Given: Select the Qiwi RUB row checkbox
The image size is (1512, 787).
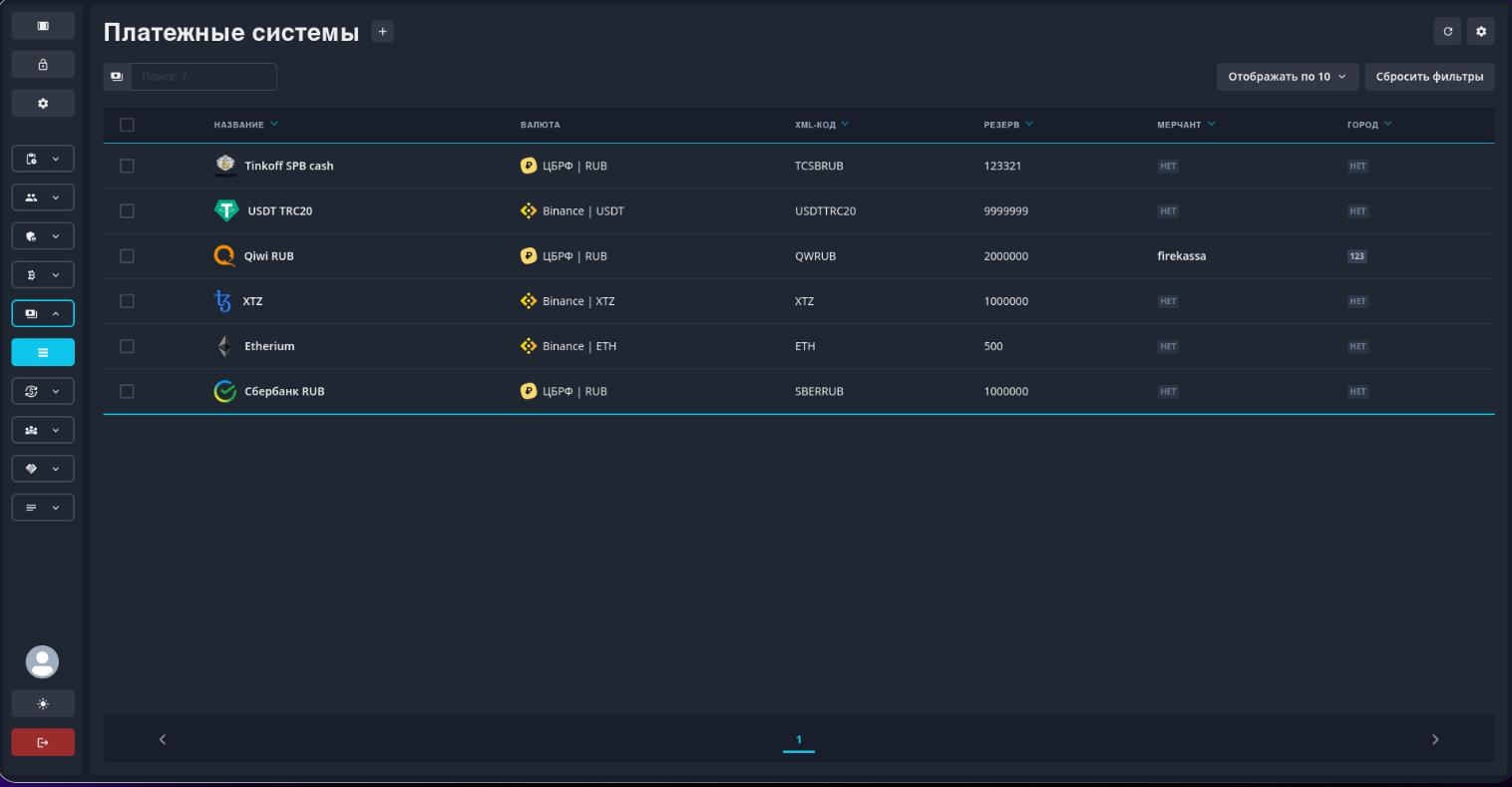Looking at the screenshot, I should tap(127, 256).
